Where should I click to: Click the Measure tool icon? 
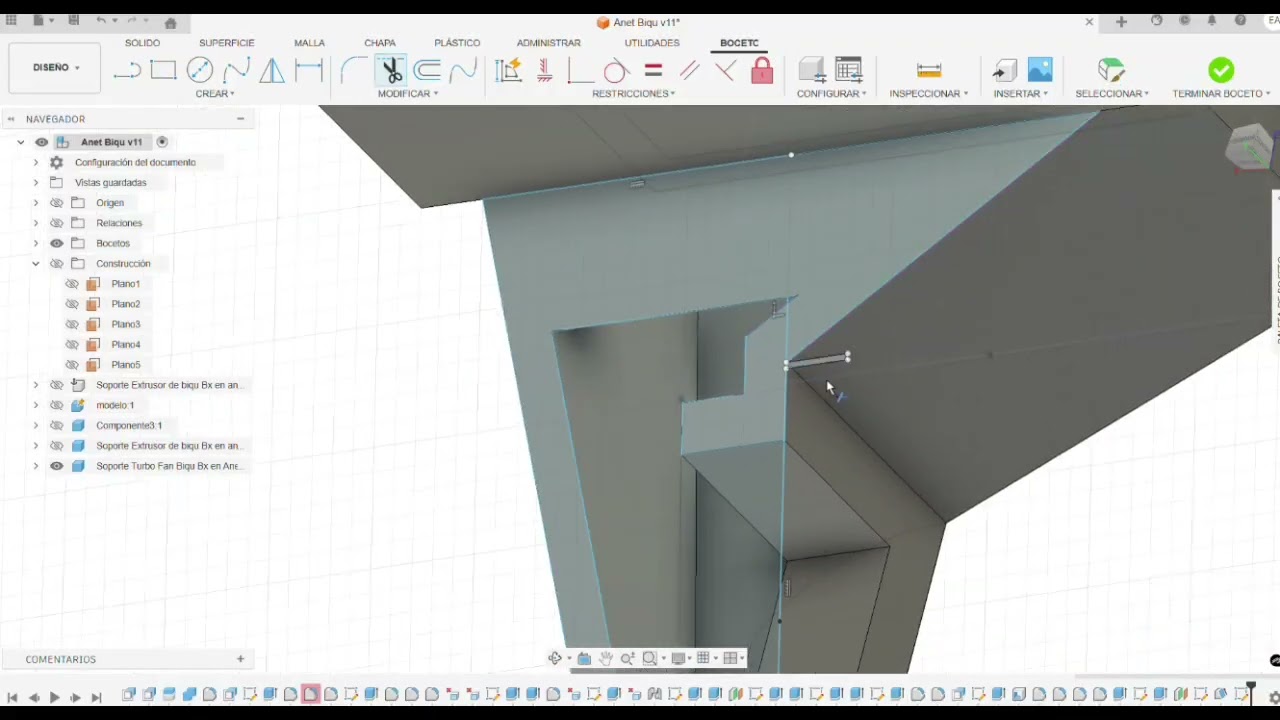[929, 70]
